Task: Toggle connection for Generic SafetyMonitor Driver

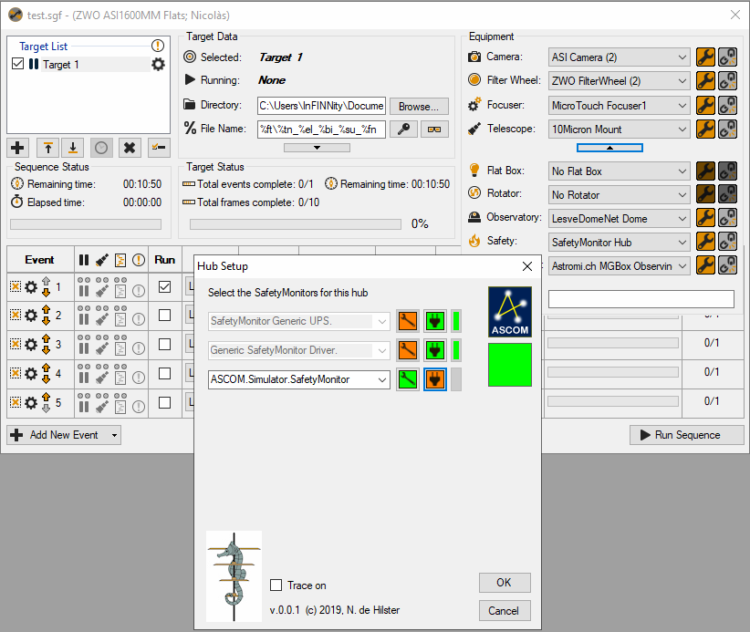Action: [435, 350]
